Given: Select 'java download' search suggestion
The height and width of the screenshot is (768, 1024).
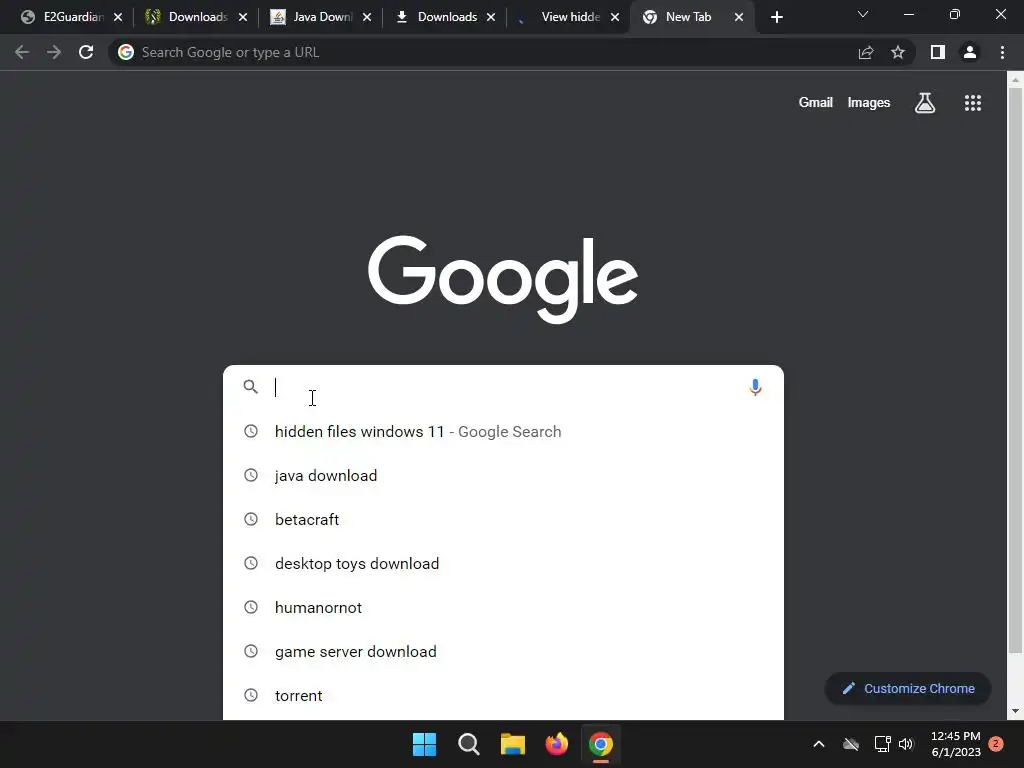Looking at the screenshot, I should [x=503, y=475].
